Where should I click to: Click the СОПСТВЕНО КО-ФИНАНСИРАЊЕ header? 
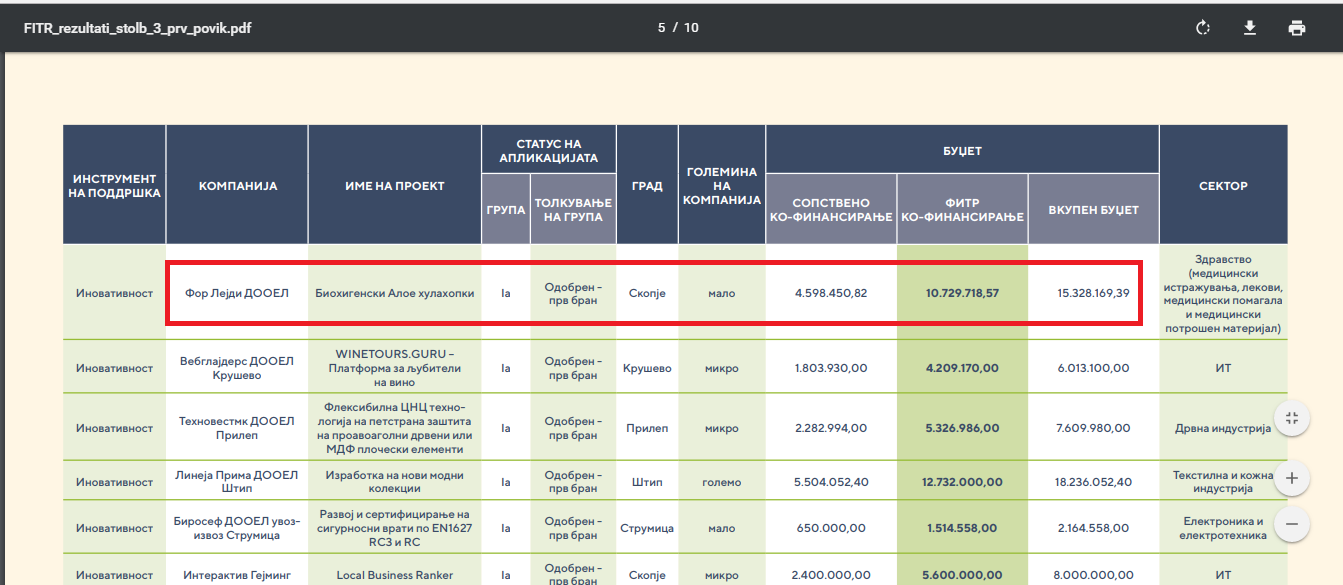(831, 210)
